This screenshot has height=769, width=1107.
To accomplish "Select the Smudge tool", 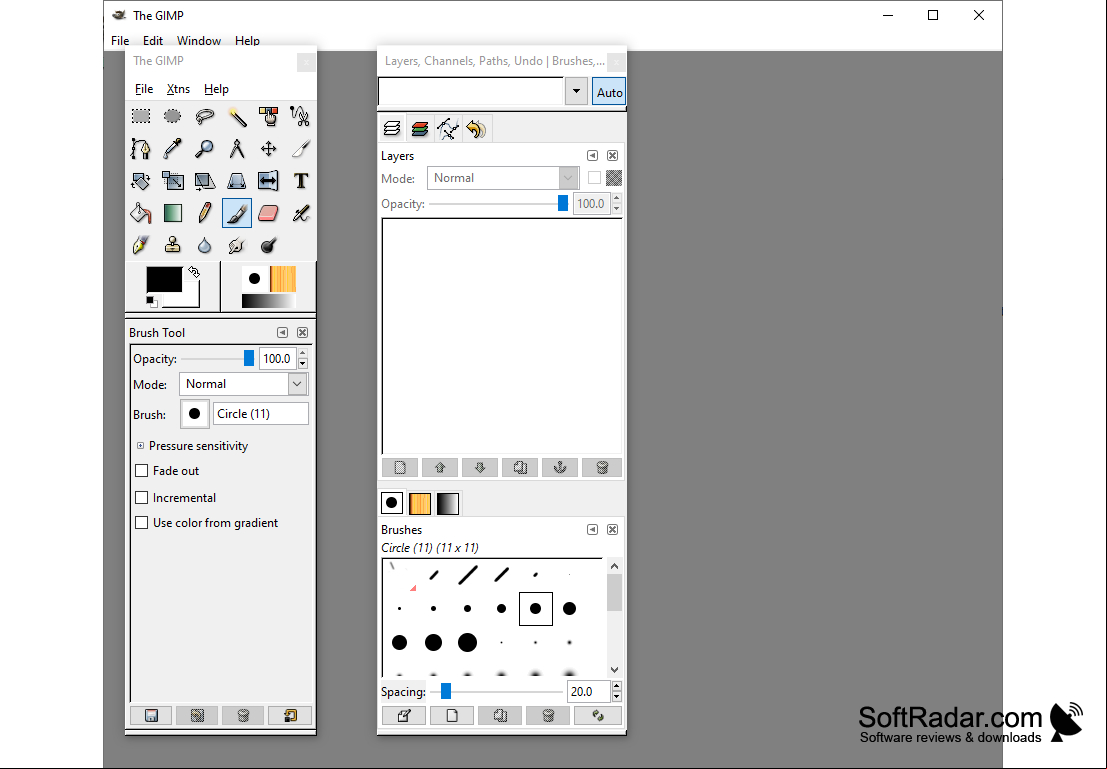I will click(237, 245).
